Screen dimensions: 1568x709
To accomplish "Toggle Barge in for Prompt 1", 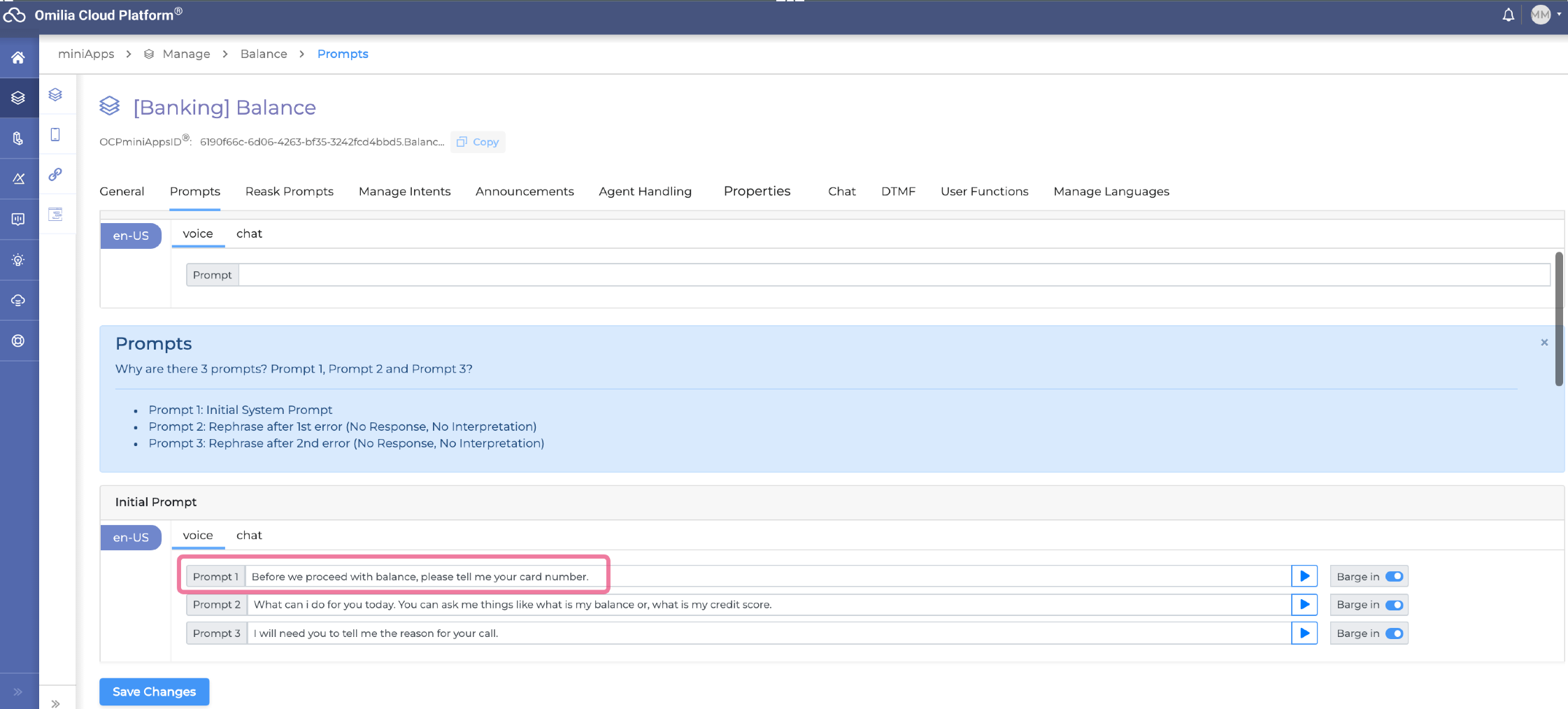I will (1394, 576).
